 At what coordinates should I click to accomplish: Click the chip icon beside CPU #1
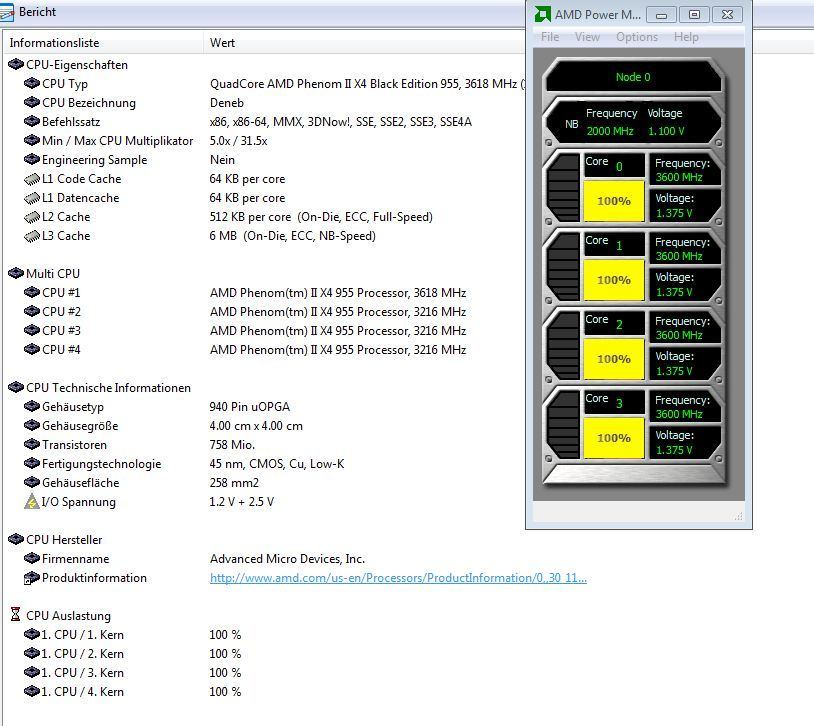point(32,292)
